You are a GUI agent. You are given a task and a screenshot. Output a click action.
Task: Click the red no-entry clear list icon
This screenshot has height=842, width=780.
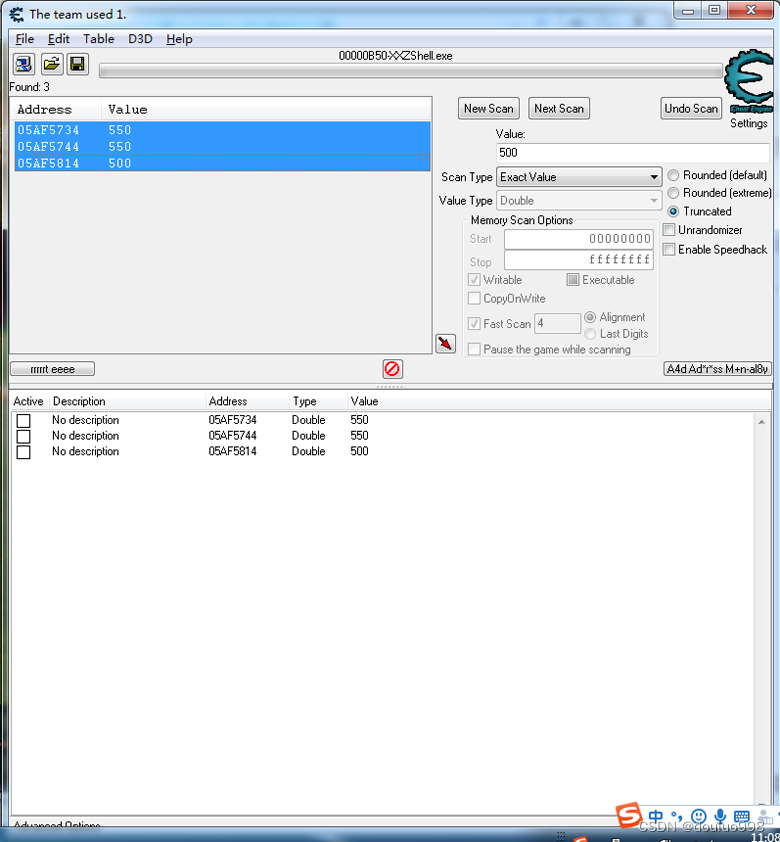(392, 369)
